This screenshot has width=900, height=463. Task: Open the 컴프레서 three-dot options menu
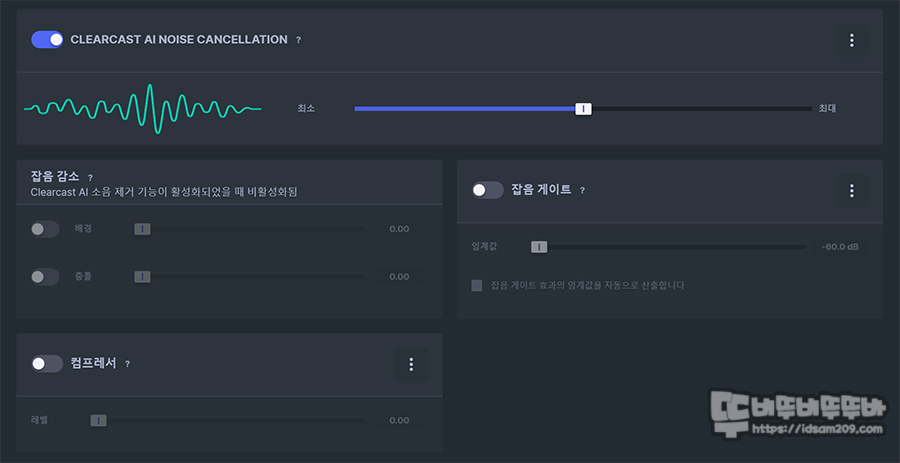coord(411,364)
